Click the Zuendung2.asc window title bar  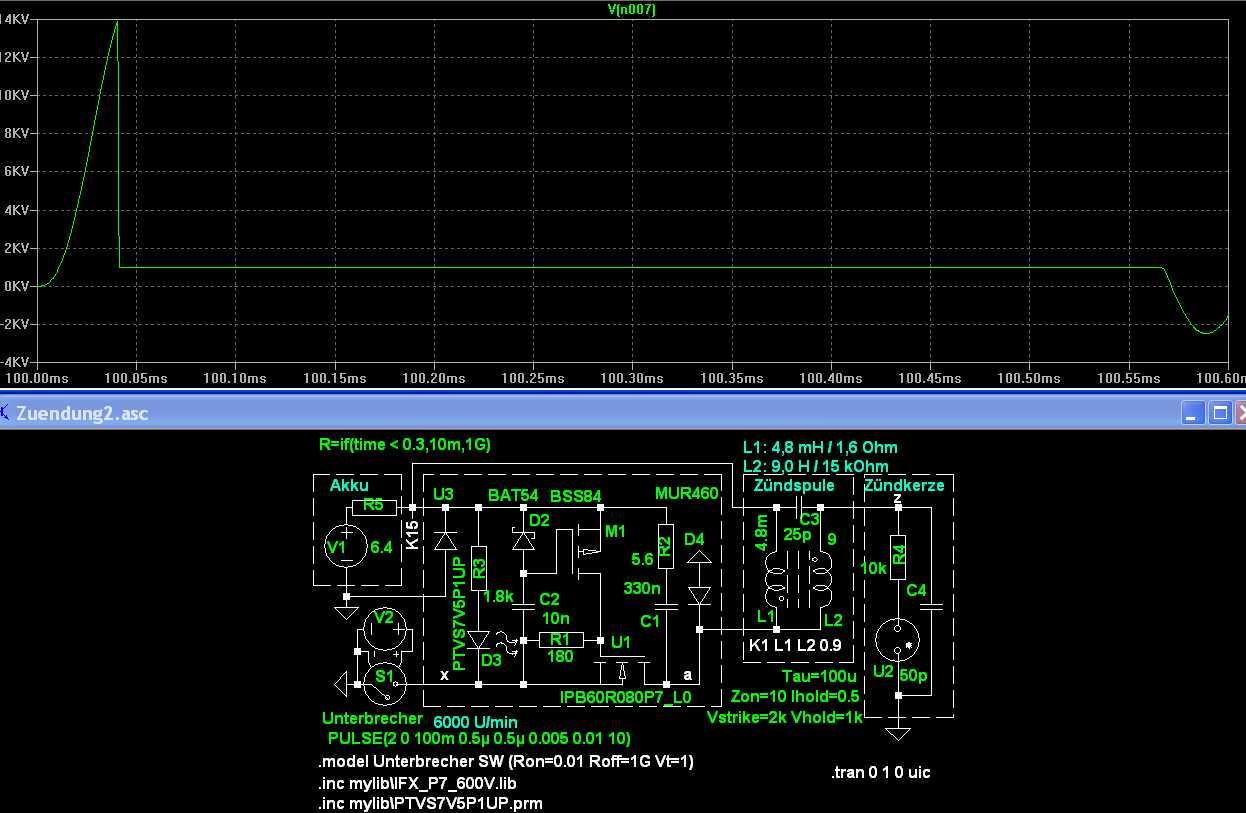click(x=600, y=413)
